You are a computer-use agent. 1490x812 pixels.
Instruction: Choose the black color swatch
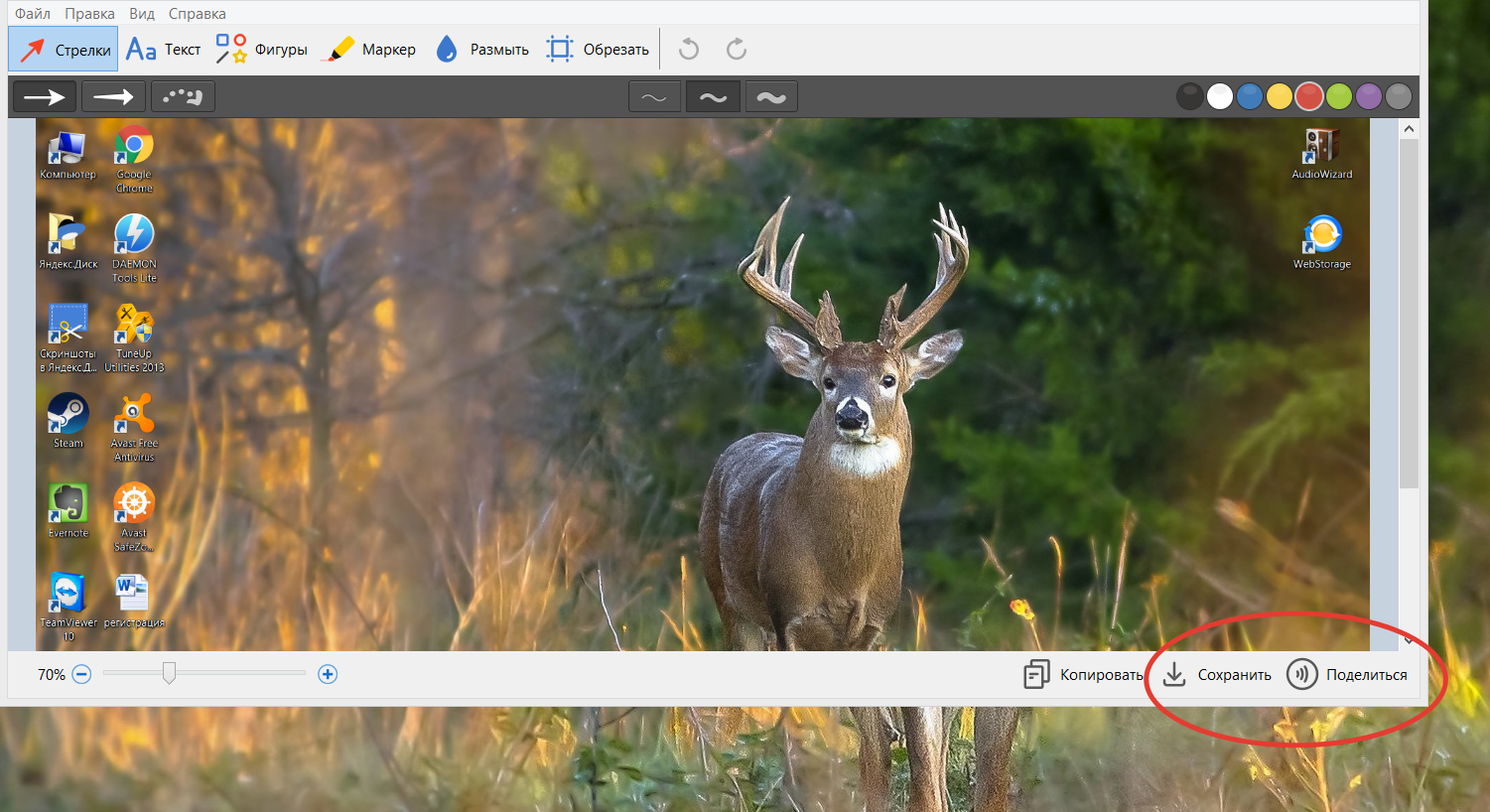(x=1190, y=96)
